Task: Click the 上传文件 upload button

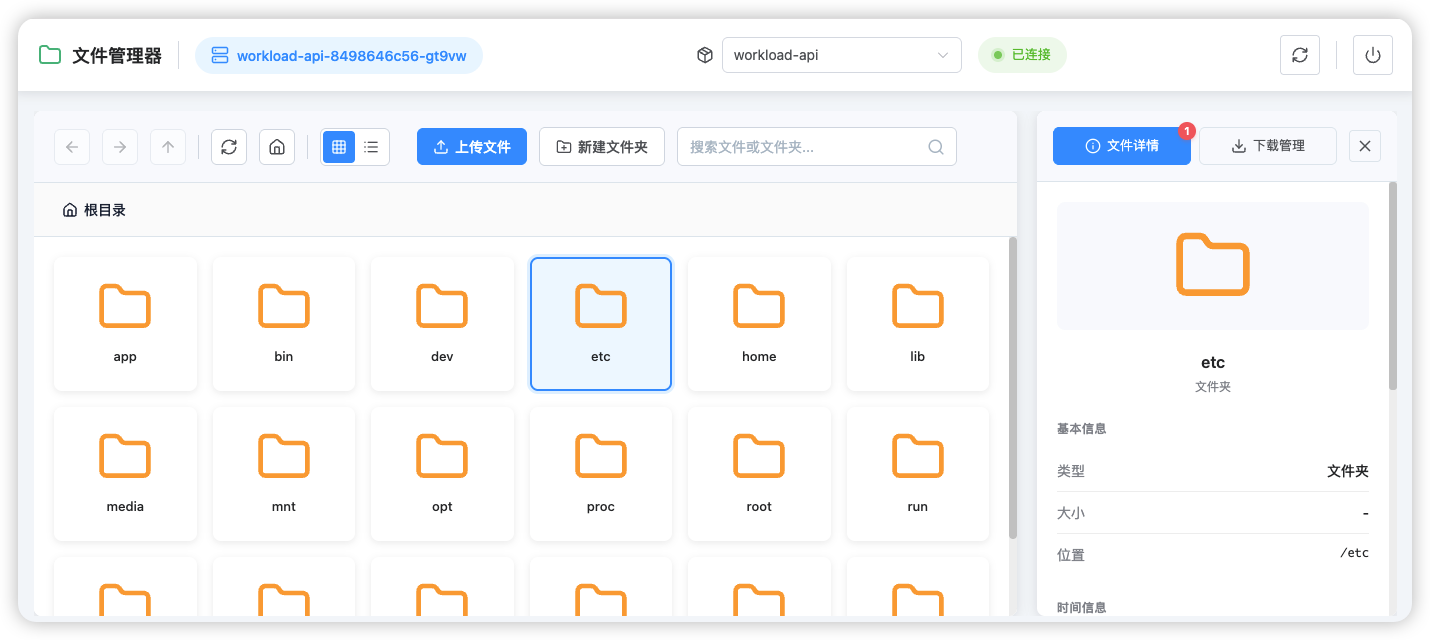Action: [471, 146]
